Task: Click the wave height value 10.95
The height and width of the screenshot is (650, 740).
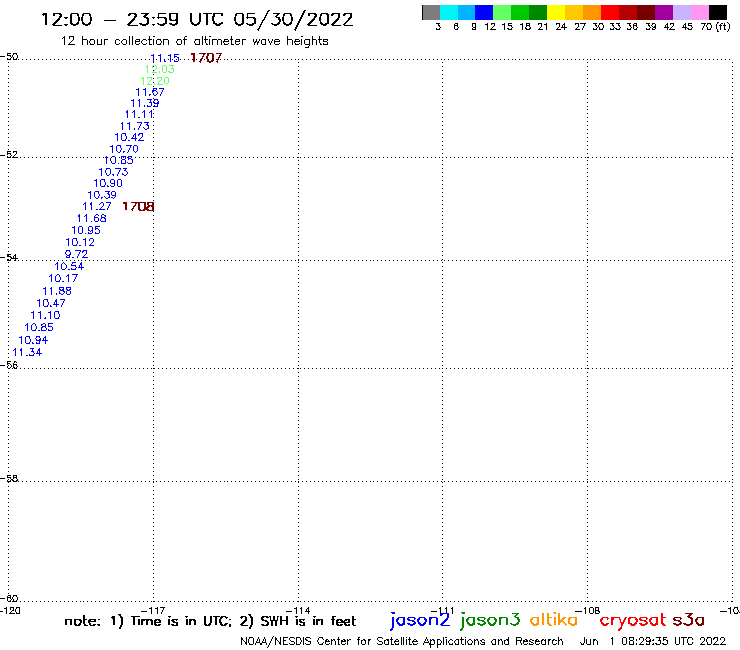Action: tap(86, 230)
